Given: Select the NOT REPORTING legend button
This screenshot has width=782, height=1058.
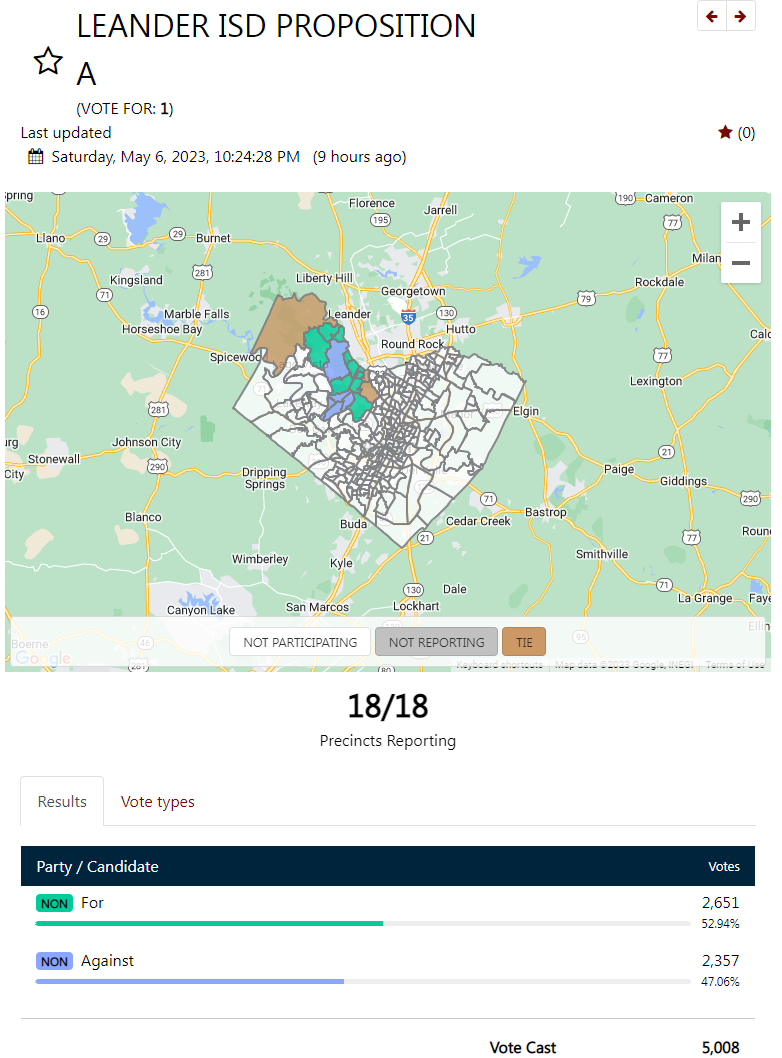Looking at the screenshot, I should tap(437, 642).
